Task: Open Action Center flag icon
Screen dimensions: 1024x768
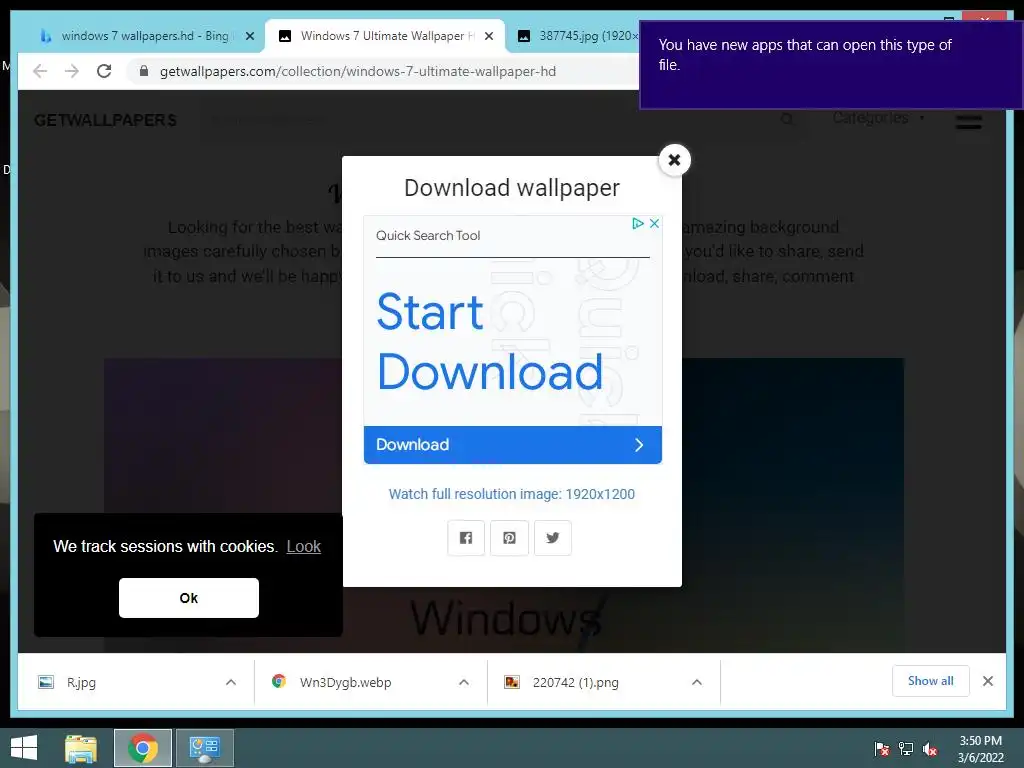Action: click(x=882, y=749)
